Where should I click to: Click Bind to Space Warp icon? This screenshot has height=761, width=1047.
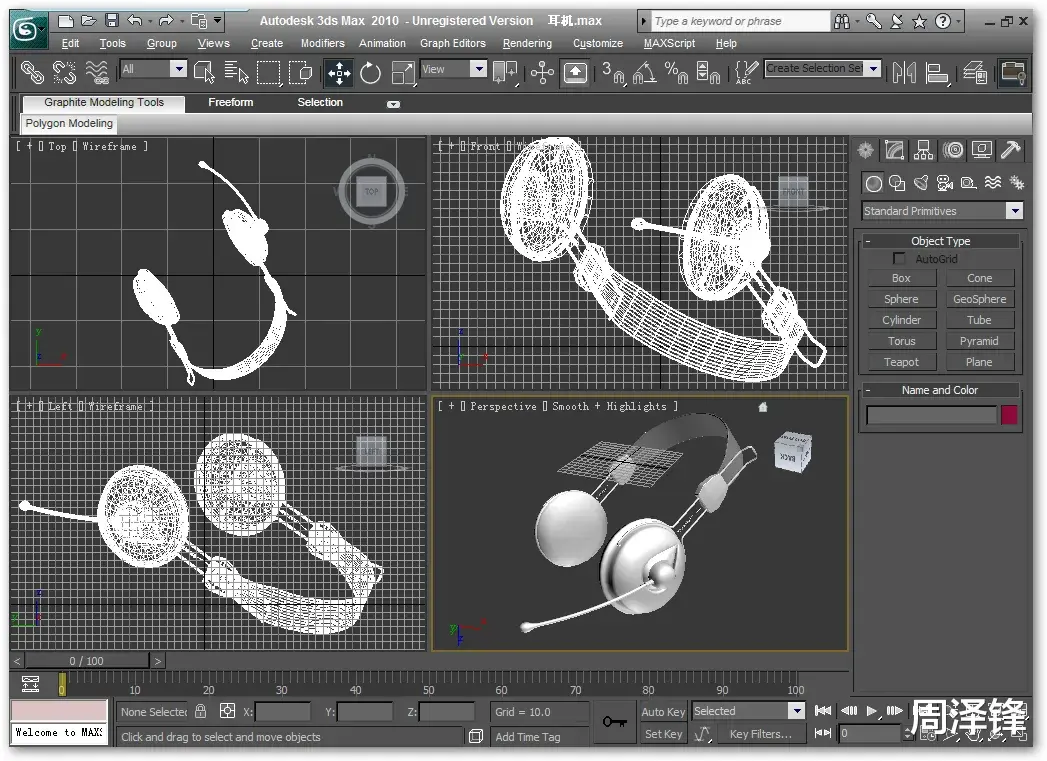[x=97, y=72]
